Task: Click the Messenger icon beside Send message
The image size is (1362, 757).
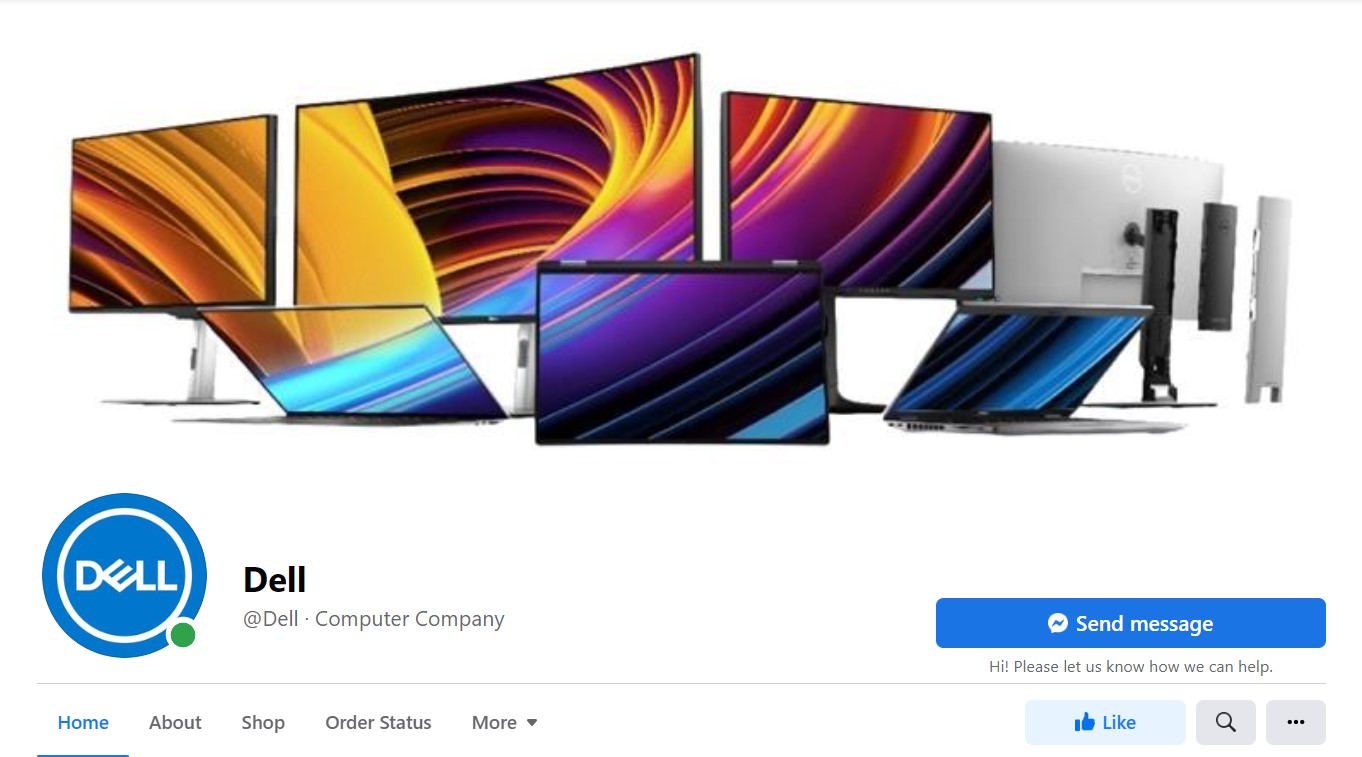Action: pos(1058,623)
